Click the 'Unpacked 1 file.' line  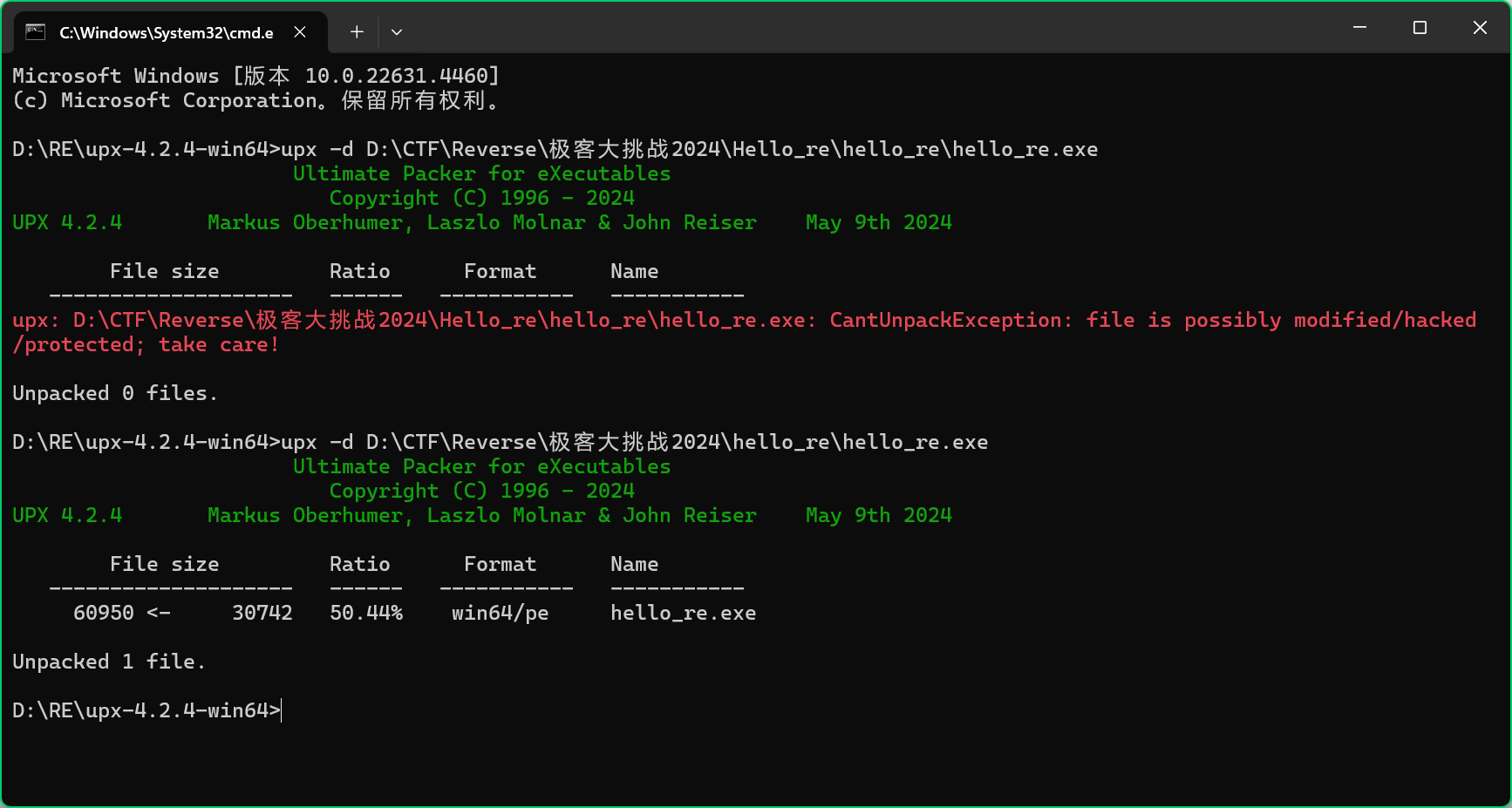[x=109, y=662]
